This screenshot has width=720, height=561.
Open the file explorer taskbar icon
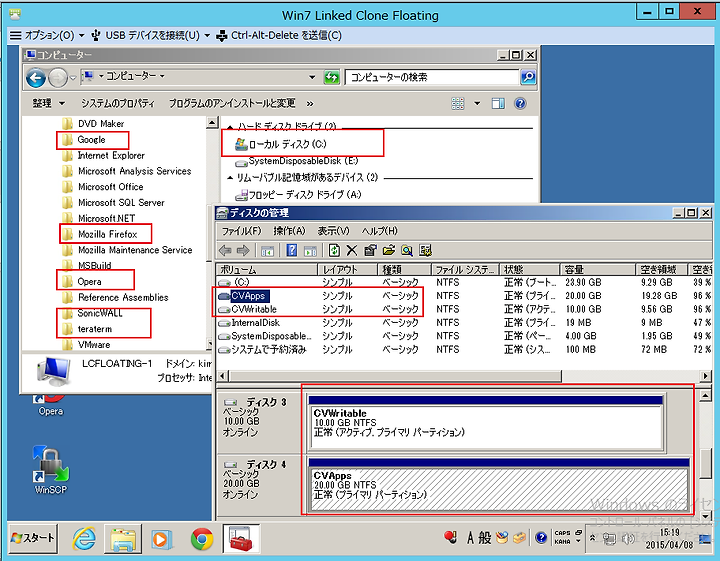click(123, 539)
